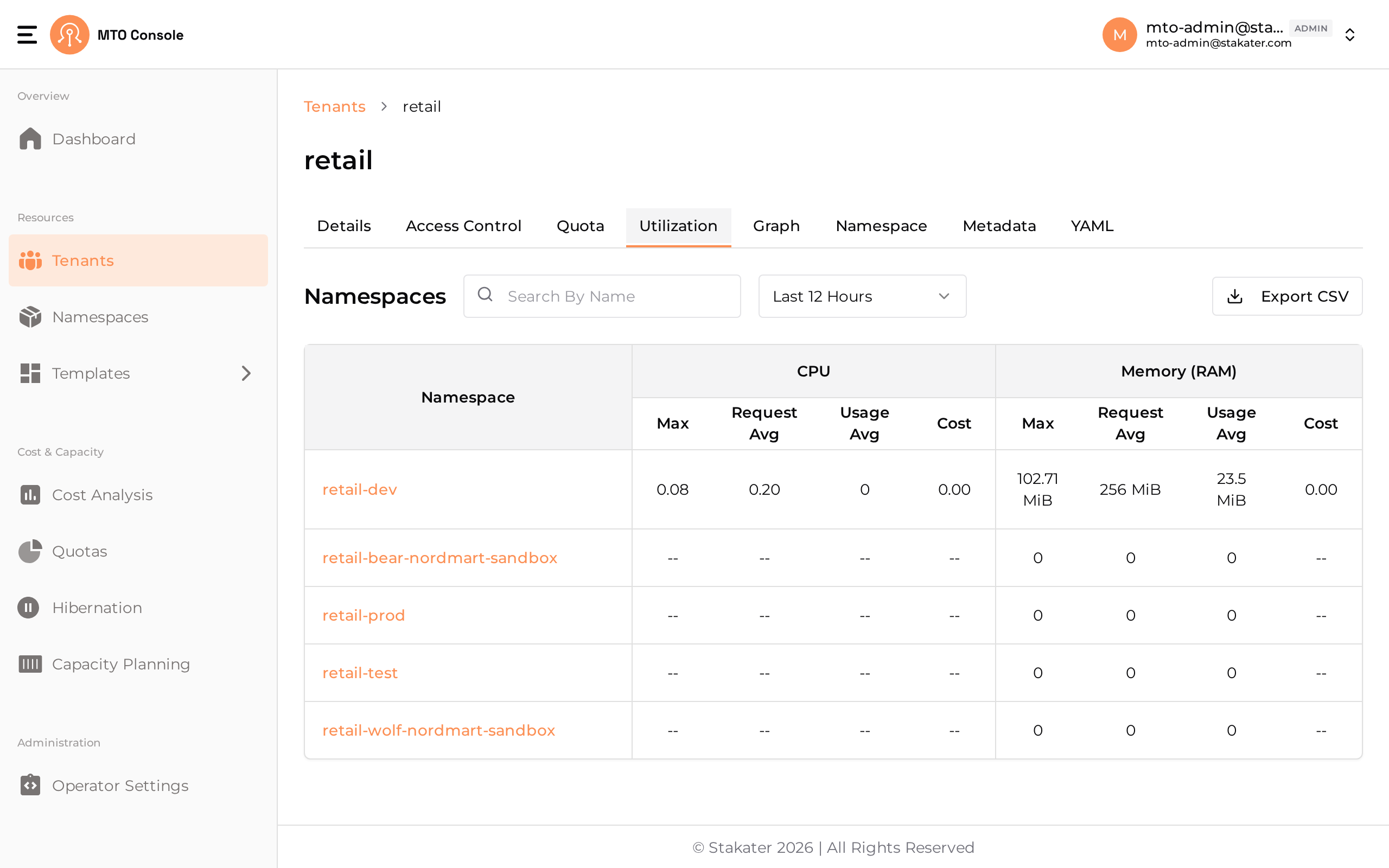Image resolution: width=1389 pixels, height=868 pixels.
Task: Click the MTO Console title text
Action: tap(141, 35)
